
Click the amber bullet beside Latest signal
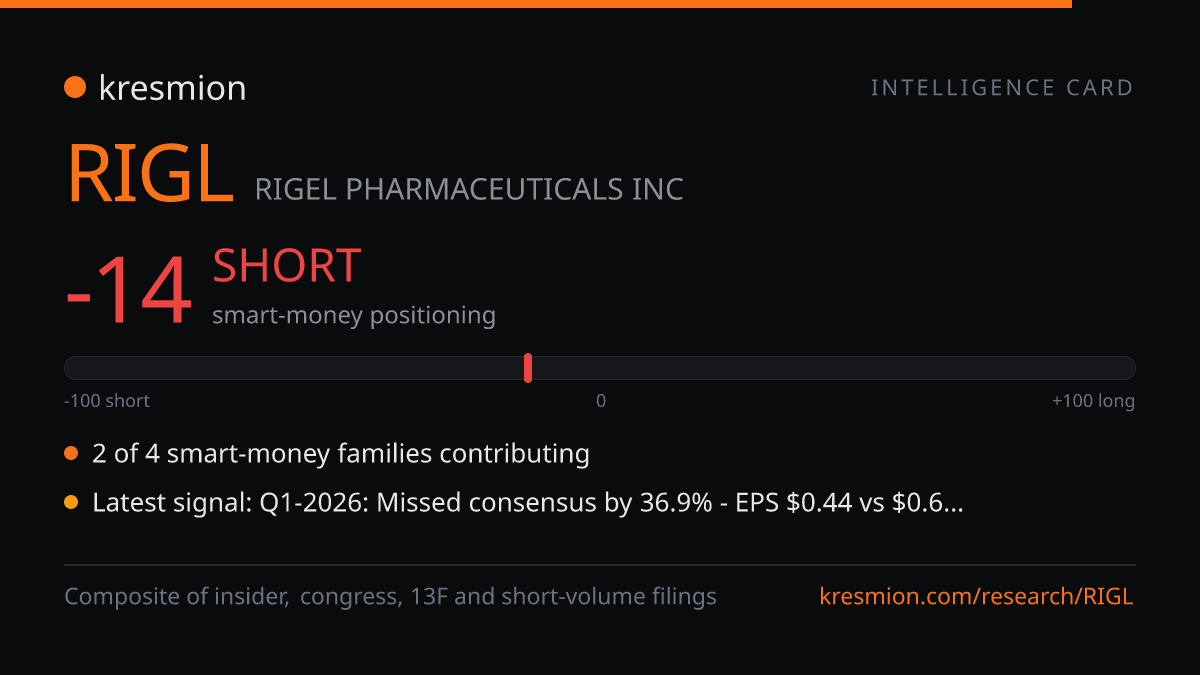pyautogui.click(x=71, y=503)
